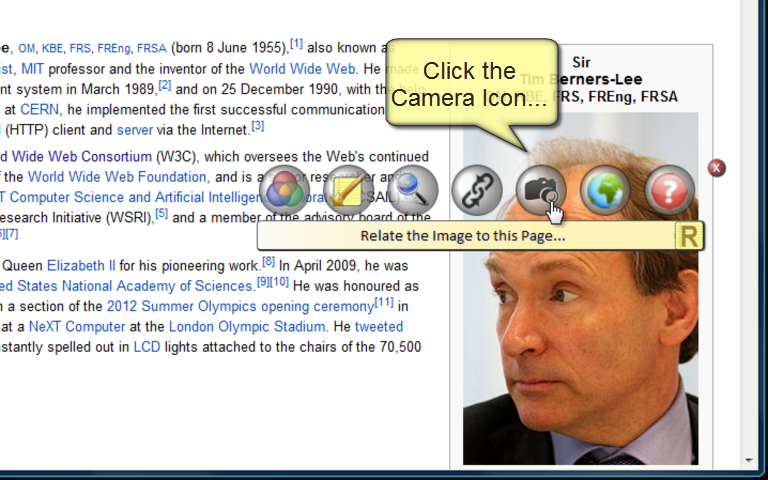Click the chain link icon
The width and height of the screenshot is (768, 480).
[x=477, y=190]
